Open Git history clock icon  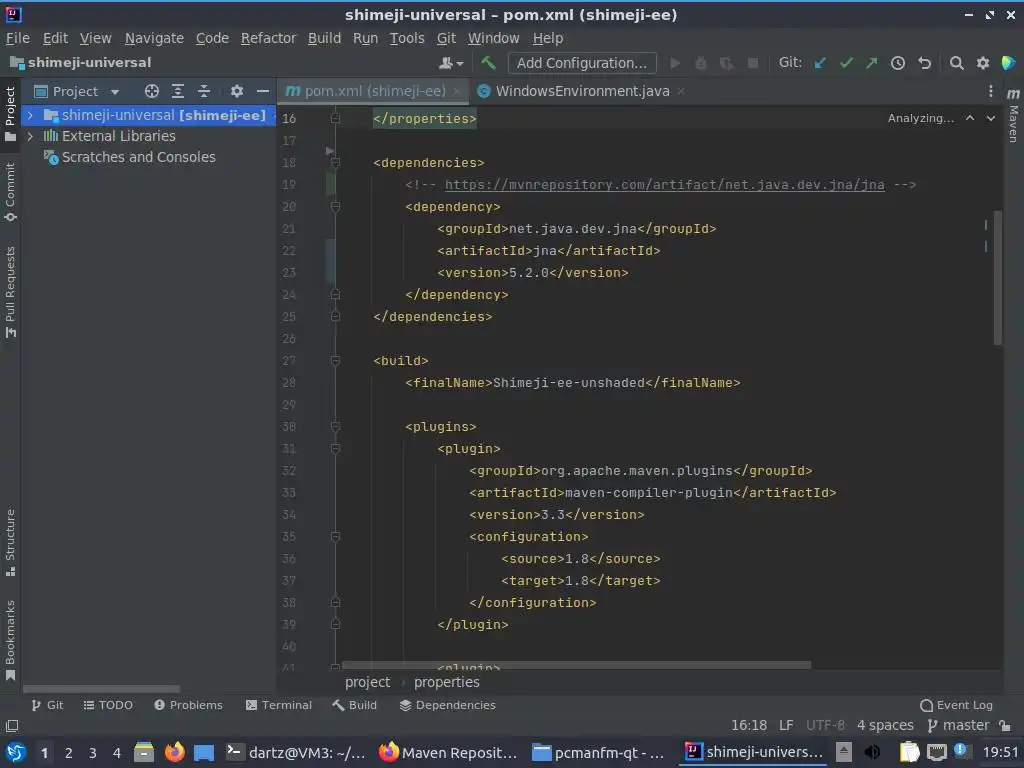pyautogui.click(x=898, y=63)
